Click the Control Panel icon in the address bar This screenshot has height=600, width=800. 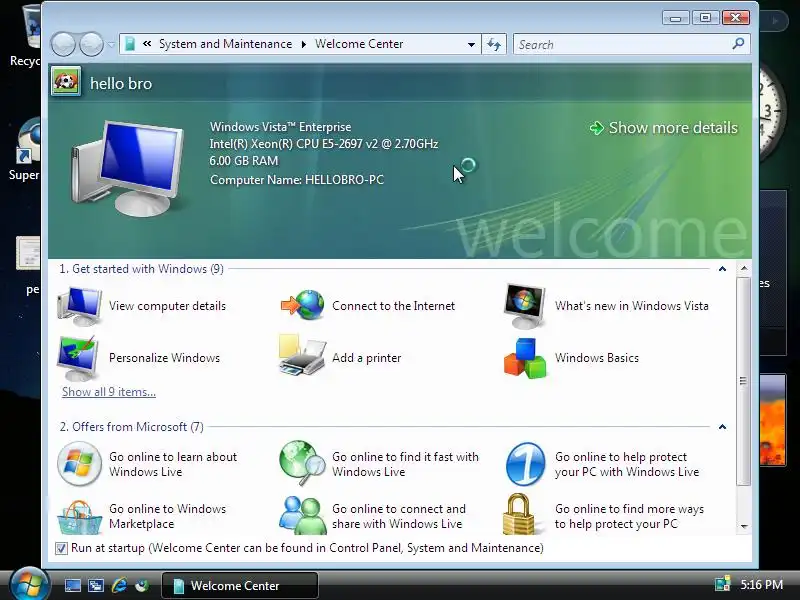[x=130, y=44]
